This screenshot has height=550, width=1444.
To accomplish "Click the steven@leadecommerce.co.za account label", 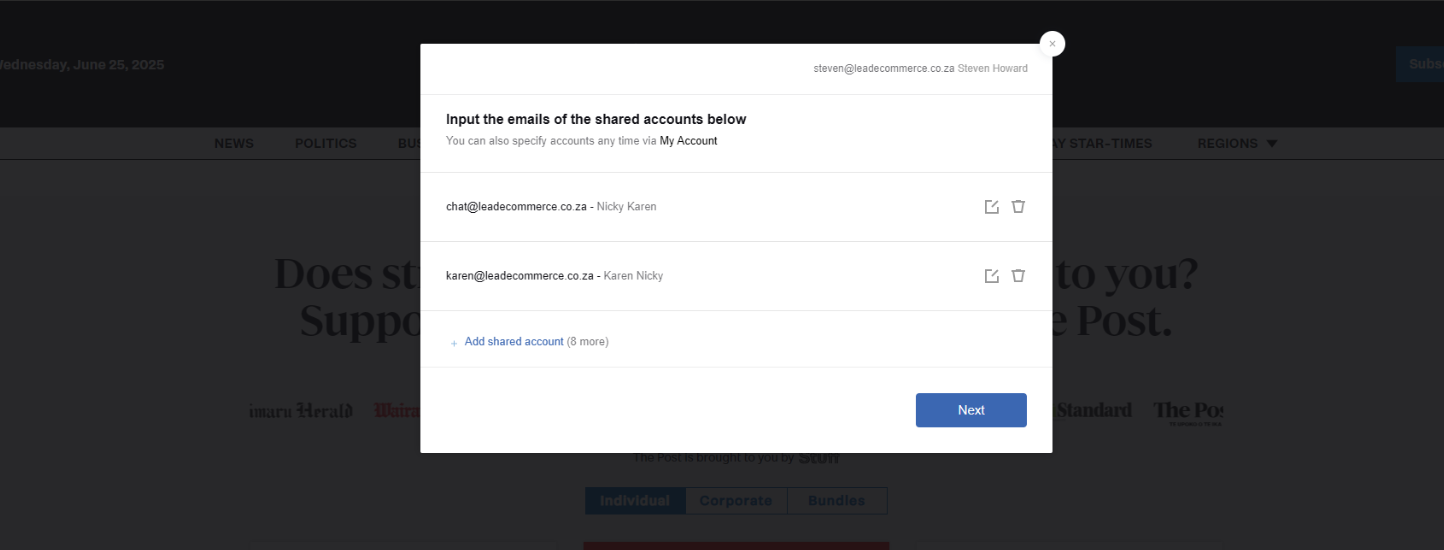I will [x=884, y=69].
